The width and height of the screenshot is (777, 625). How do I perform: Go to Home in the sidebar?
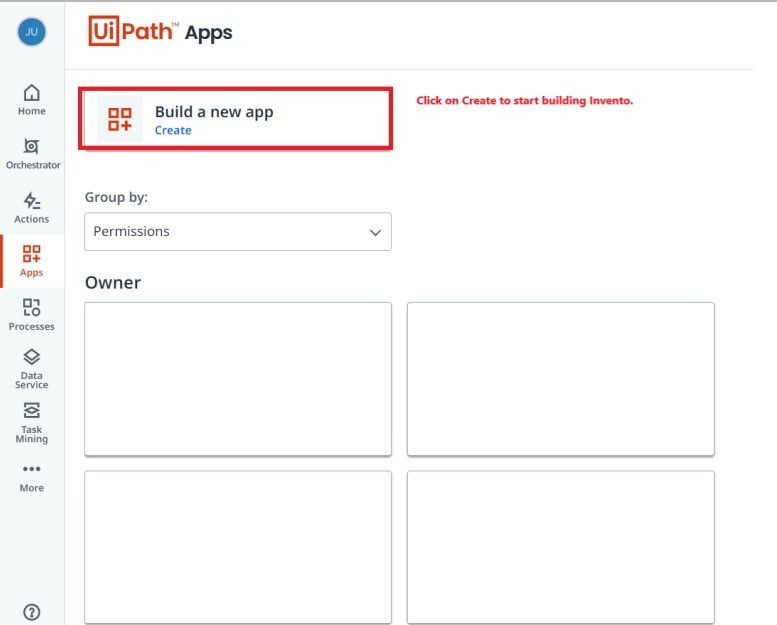click(x=32, y=100)
